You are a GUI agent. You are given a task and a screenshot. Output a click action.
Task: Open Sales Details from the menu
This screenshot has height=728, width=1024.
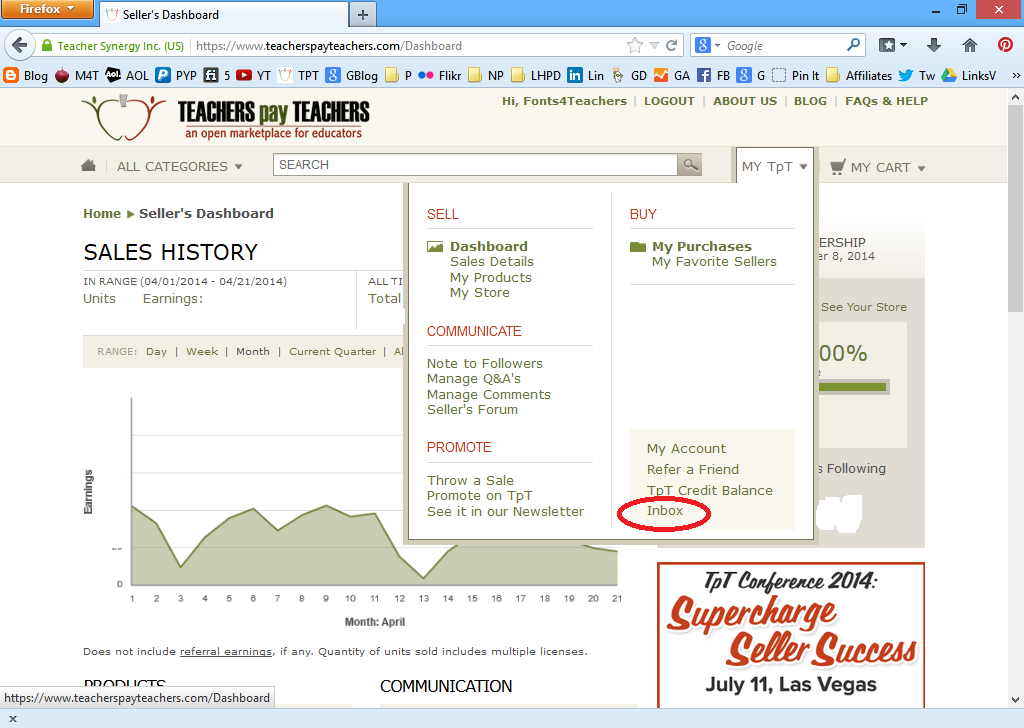[492, 261]
